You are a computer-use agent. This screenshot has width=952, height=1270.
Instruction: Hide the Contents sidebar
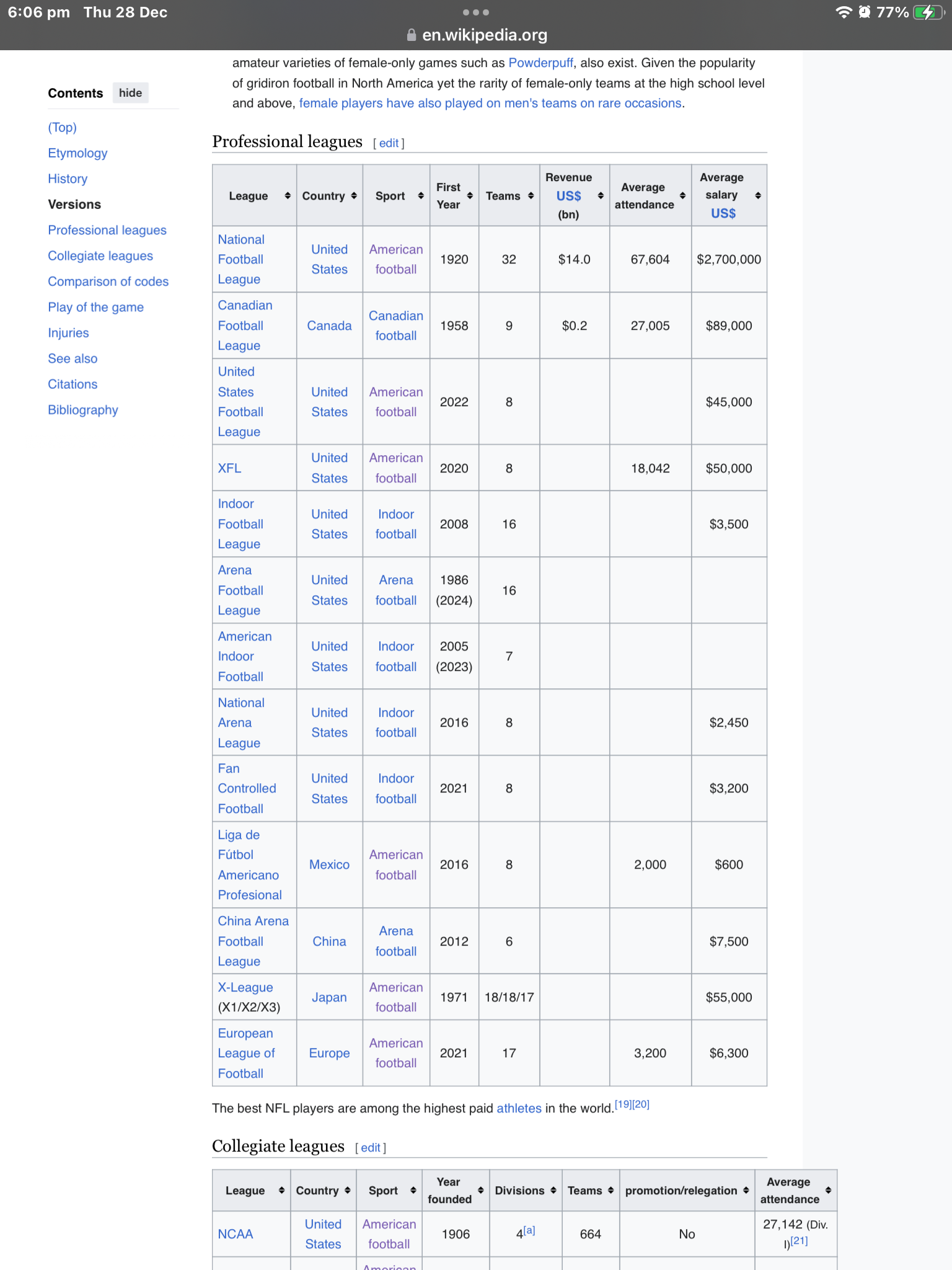[130, 93]
